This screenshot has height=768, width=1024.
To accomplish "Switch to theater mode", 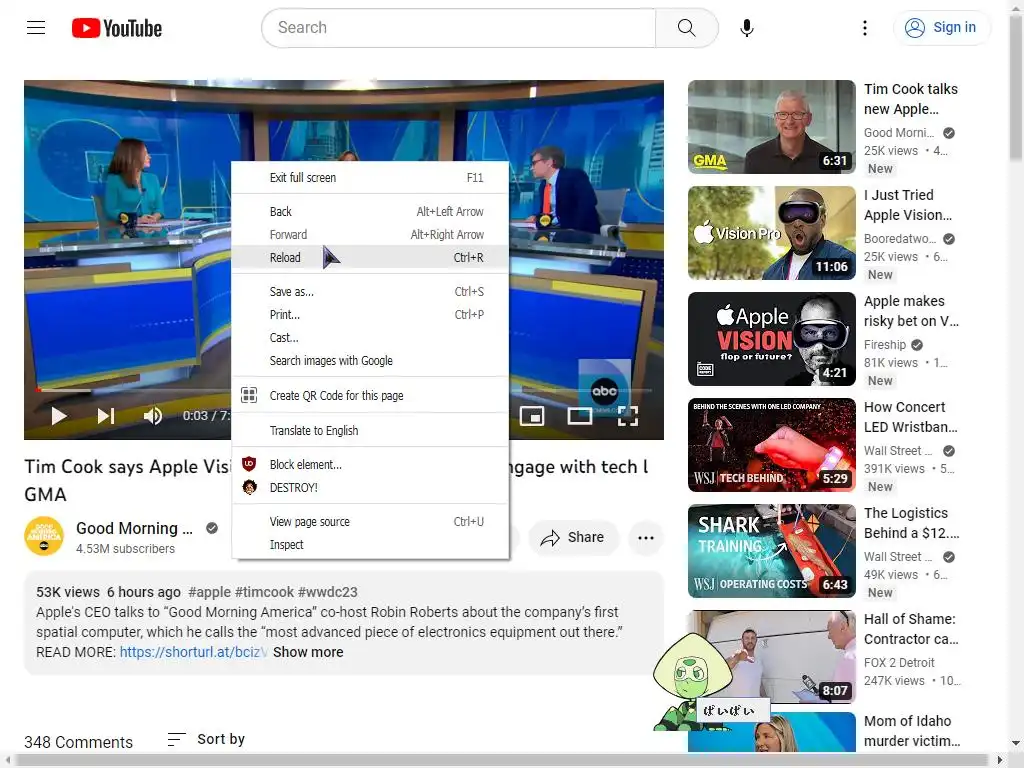I will point(580,416).
